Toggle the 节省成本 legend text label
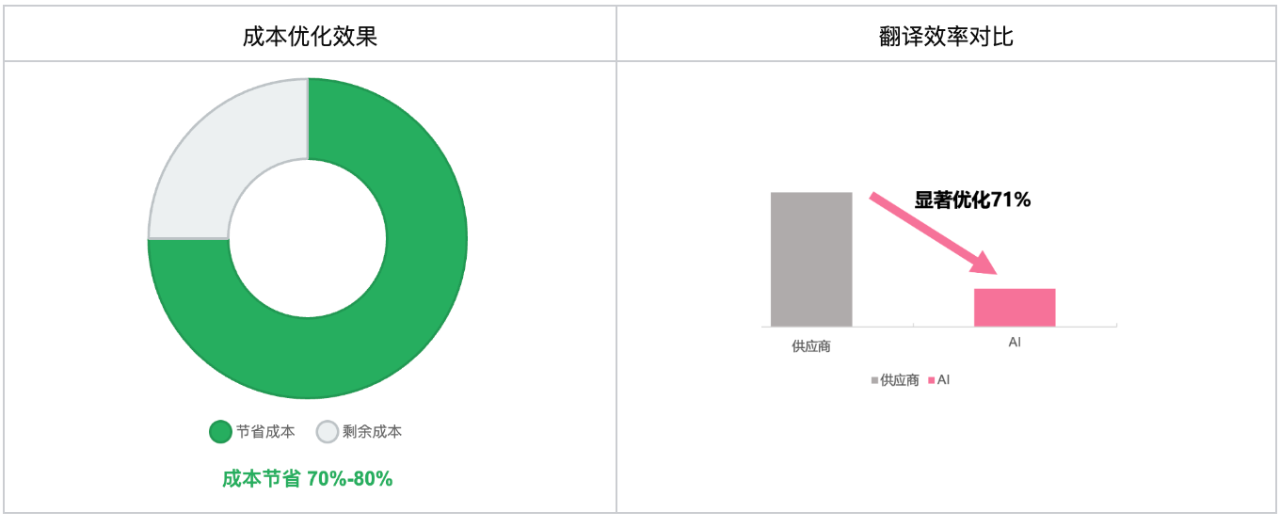The width and height of the screenshot is (1280, 517). [265, 432]
